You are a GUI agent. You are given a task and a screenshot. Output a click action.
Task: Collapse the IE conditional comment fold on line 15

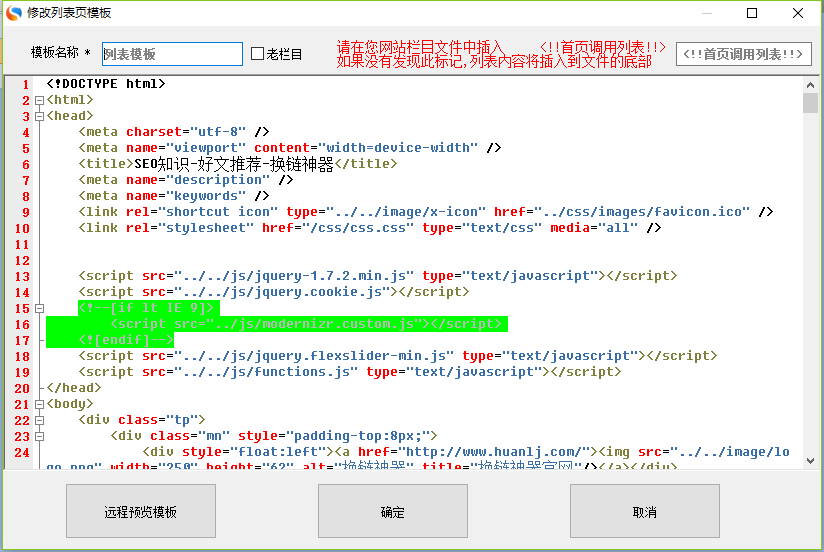pyautogui.click(x=39, y=308)
